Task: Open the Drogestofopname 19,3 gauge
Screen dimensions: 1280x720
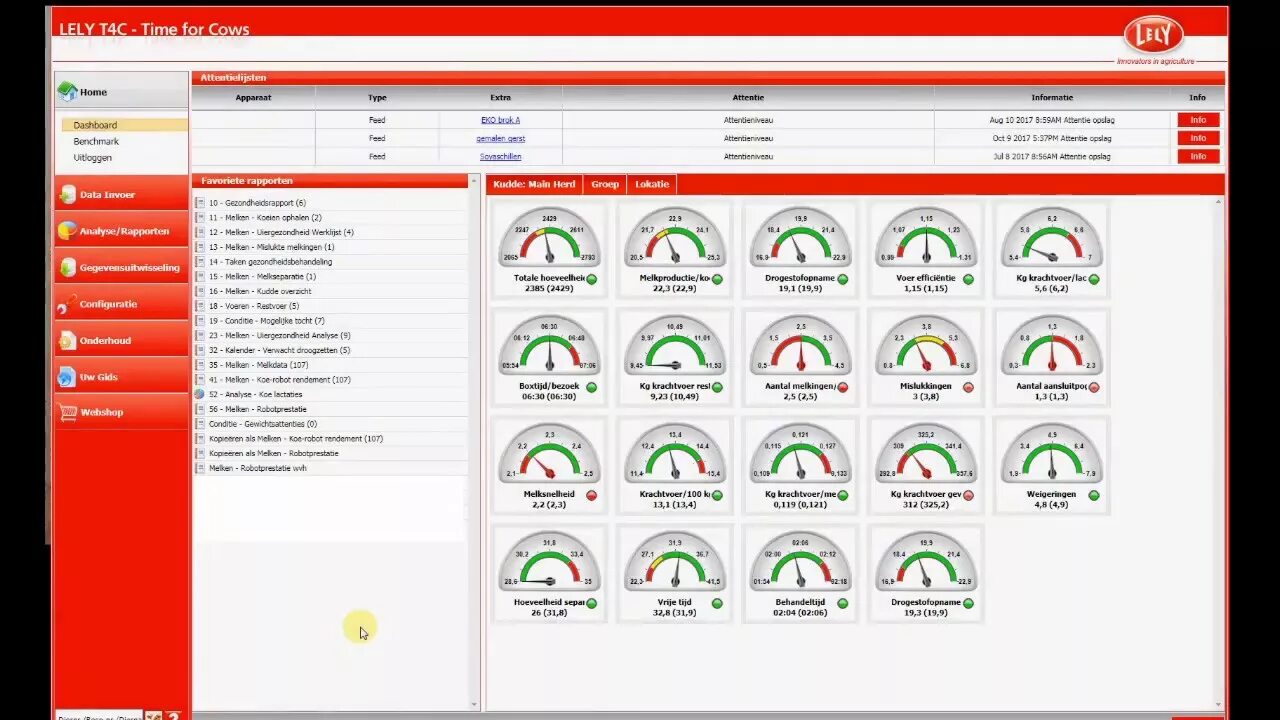Action: [926, 574]
